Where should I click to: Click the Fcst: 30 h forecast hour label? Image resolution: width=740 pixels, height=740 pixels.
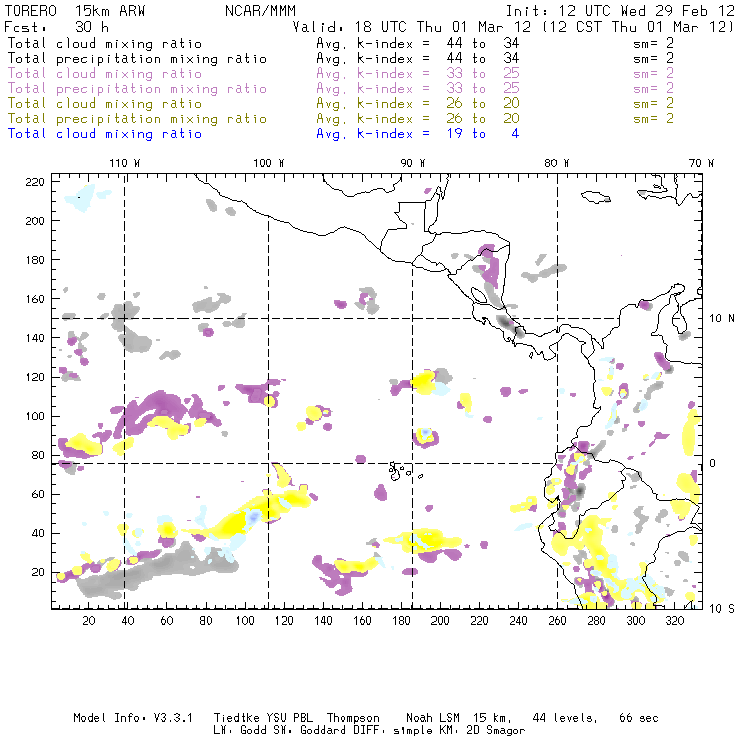click(x=50, y=28)
